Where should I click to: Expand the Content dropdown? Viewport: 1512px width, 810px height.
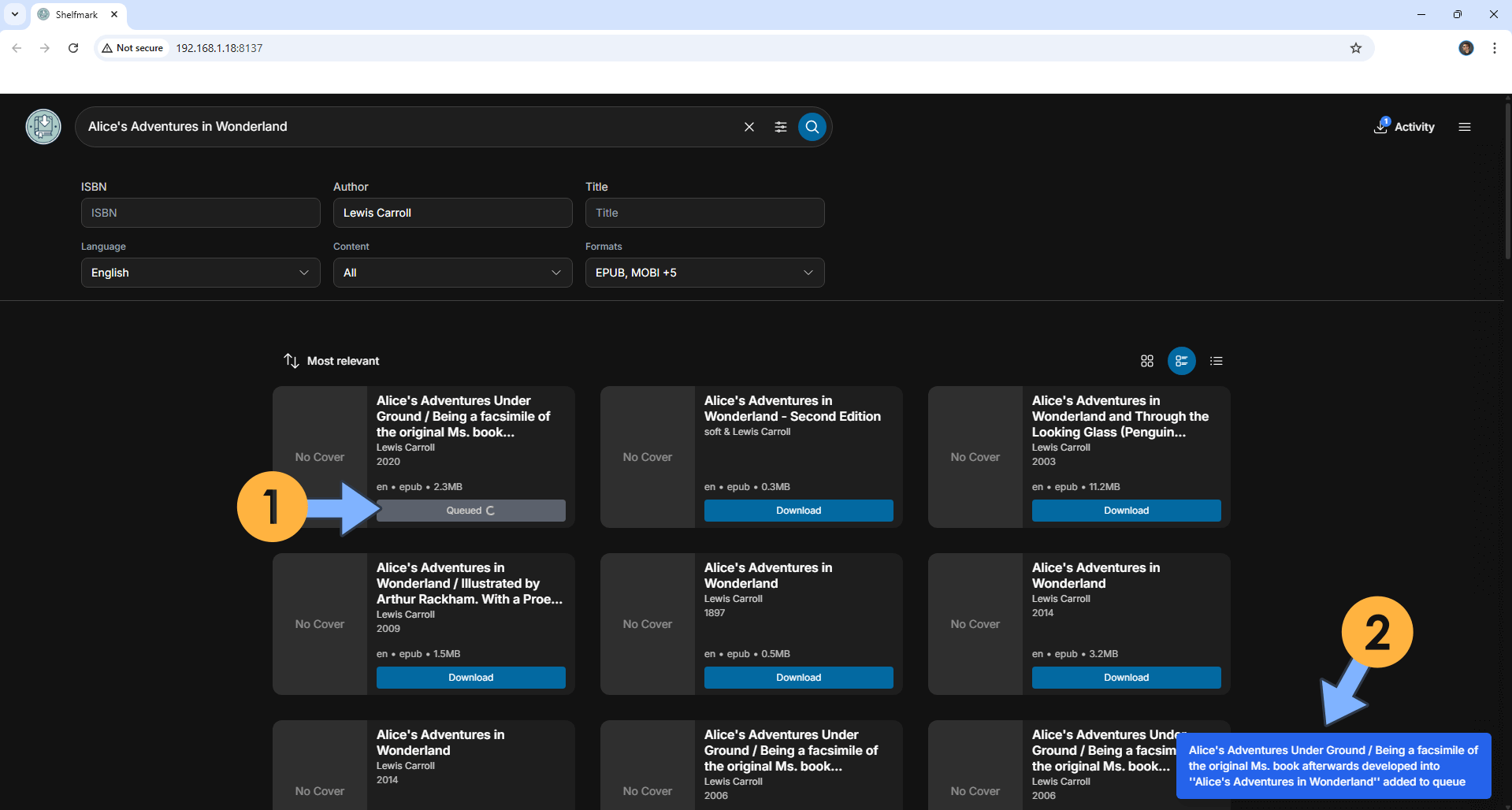click(452, 273)
